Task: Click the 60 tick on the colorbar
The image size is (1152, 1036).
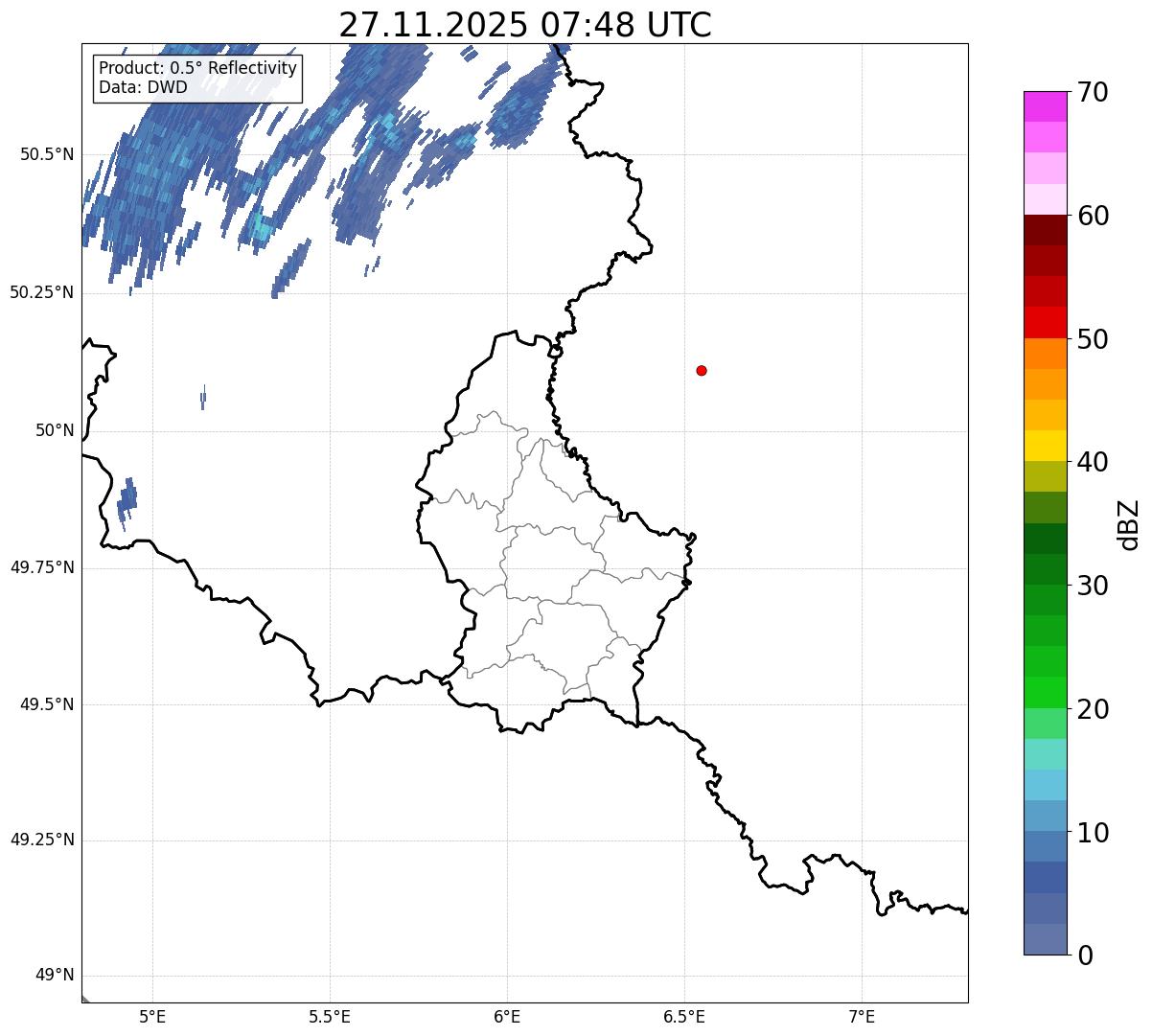Action: coord(1093,216)
